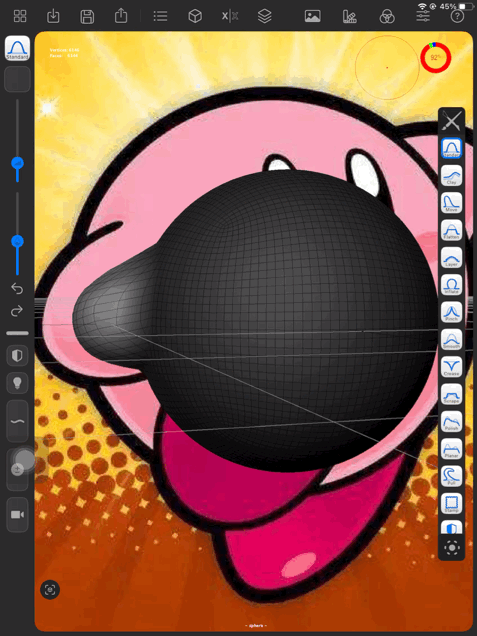Click the lower brush intensity slider handle
The height and width of the screenshot is (636, 477).
pyautogui.click(x=17, y=241)
